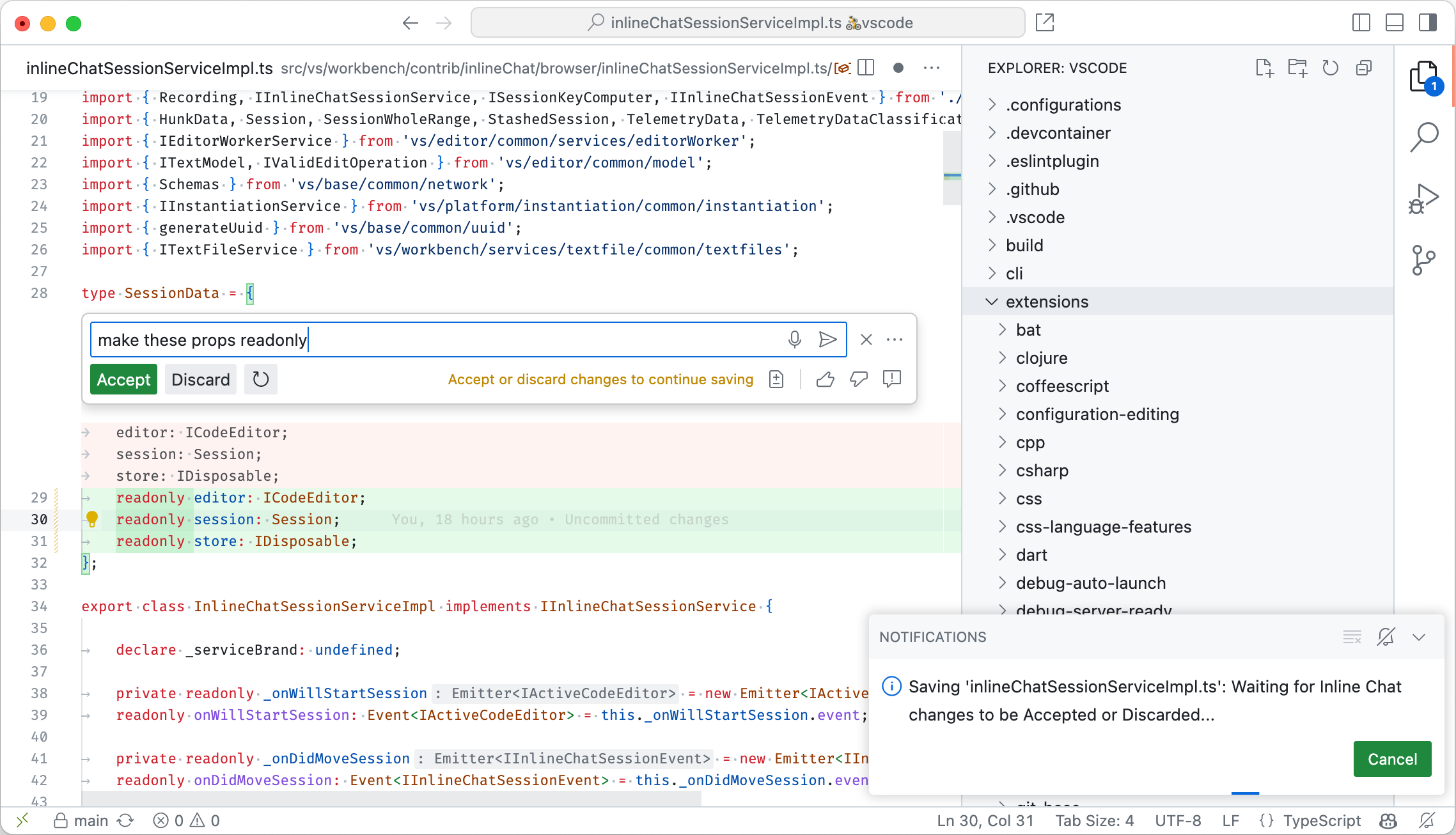The image size is (1456, 835).
Task: Open the Source Control view
Action: pos(1424,259)
